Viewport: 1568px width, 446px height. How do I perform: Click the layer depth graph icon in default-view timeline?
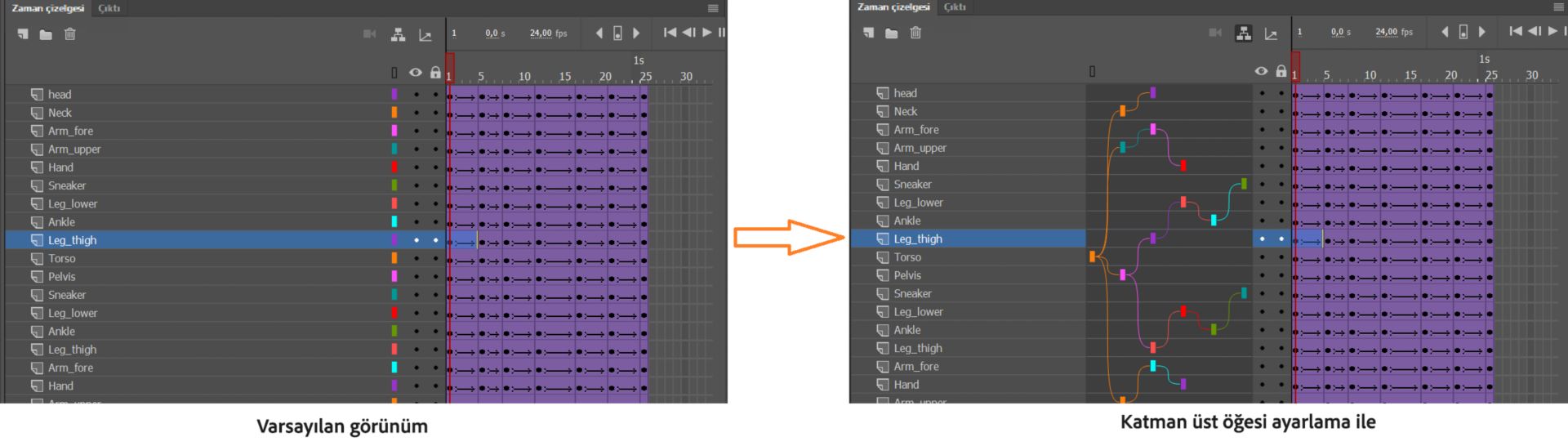425,35
